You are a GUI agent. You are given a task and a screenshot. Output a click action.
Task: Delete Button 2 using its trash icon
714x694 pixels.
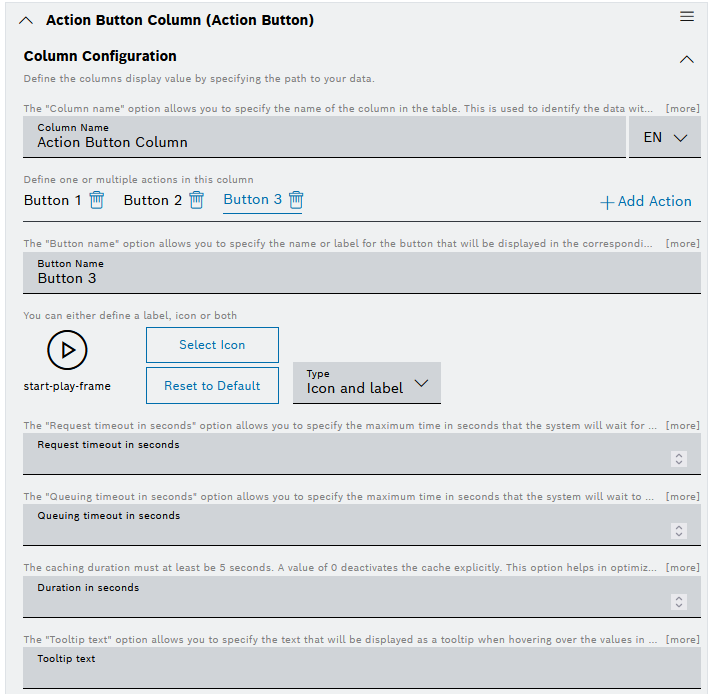click(197, 200)
